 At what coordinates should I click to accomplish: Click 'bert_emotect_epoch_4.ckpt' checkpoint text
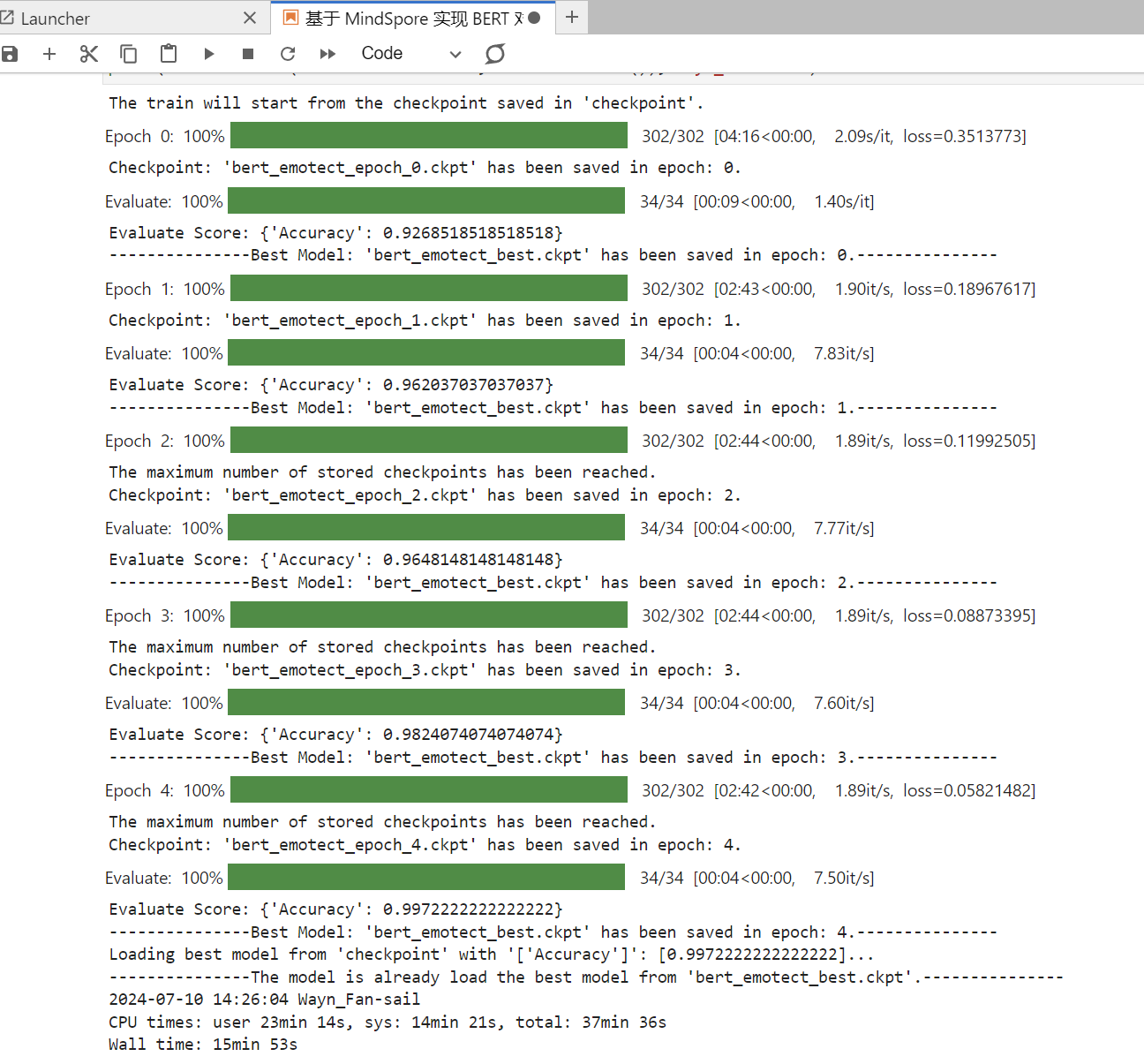[x=350, y=845]
